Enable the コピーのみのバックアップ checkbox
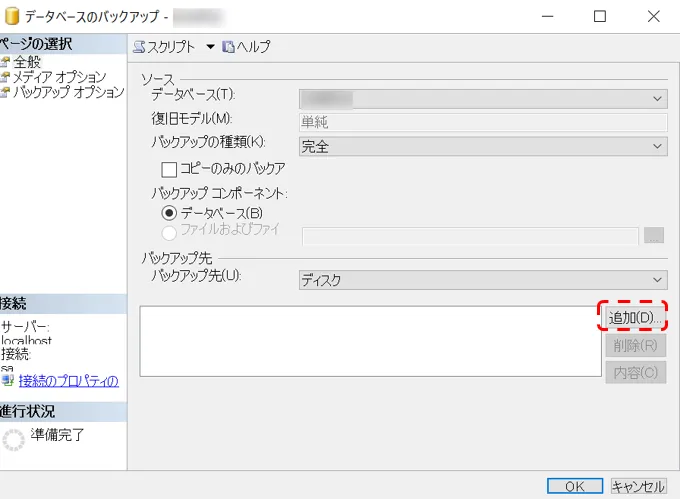The width and height of the screenshot is (680, 499). (x=169, y=169)
